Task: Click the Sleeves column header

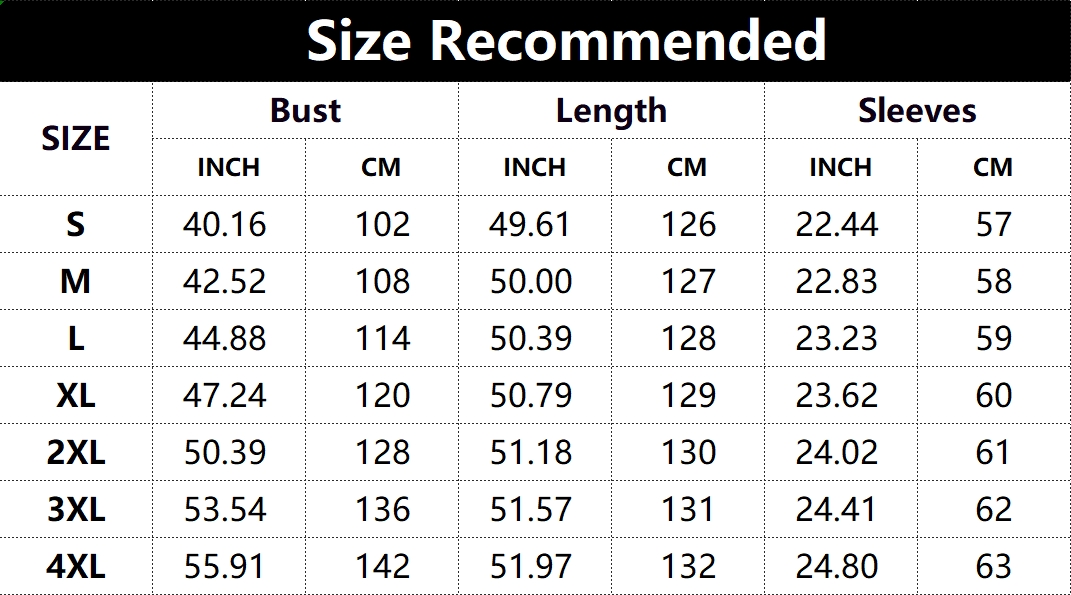Action: [x=917, y=110]
